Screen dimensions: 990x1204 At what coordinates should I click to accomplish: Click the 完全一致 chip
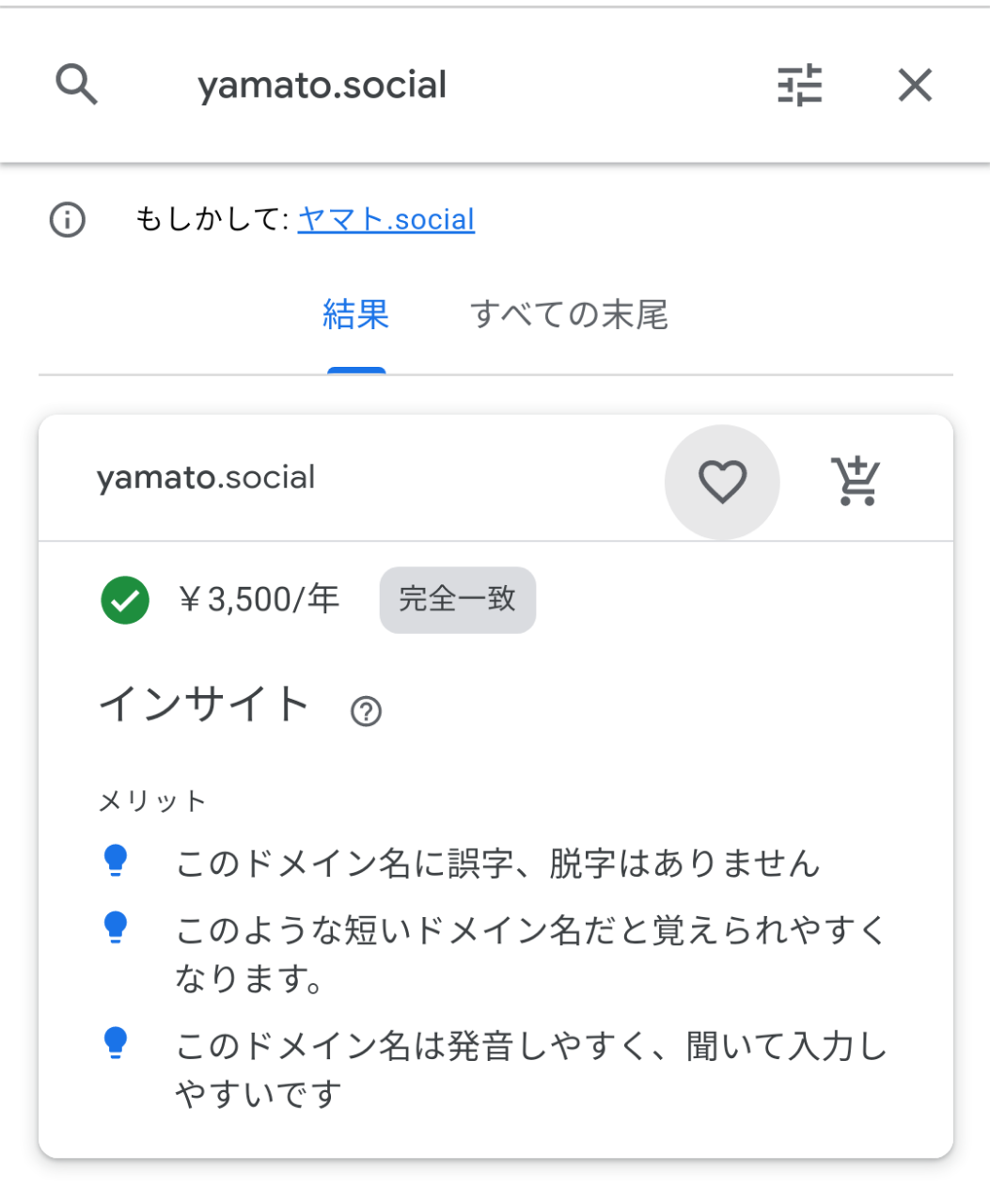(458, 600)
